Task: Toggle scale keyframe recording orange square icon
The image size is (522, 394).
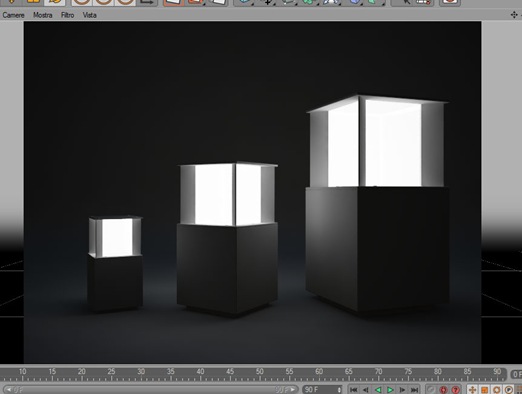Action: 485,389
